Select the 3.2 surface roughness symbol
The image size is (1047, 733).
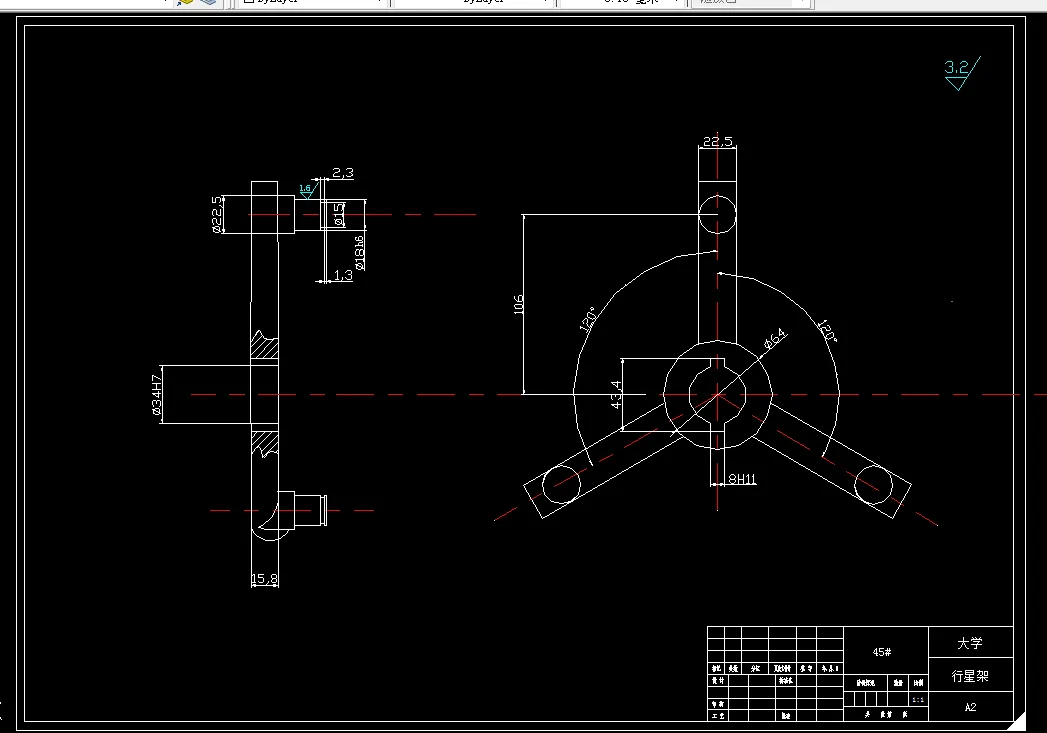tap(962, 73)
